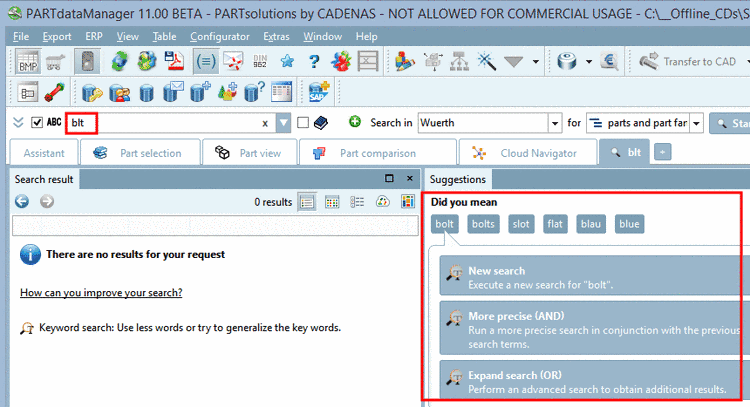Viewport: 750px width, 407px height.
Task: Click Transfer to CAD button
Action: click(x=691, y=62)
